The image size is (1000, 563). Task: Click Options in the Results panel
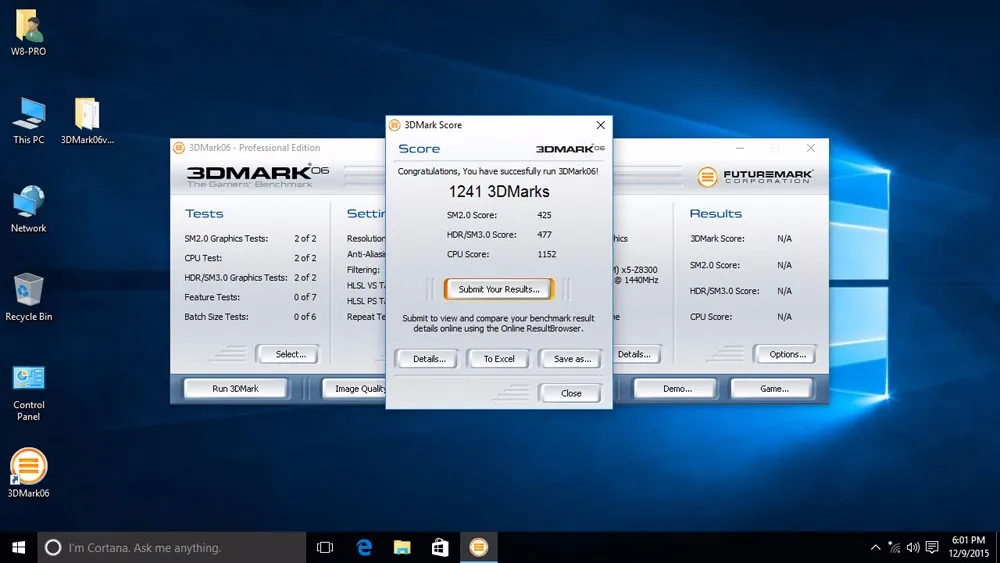point(787,354)
